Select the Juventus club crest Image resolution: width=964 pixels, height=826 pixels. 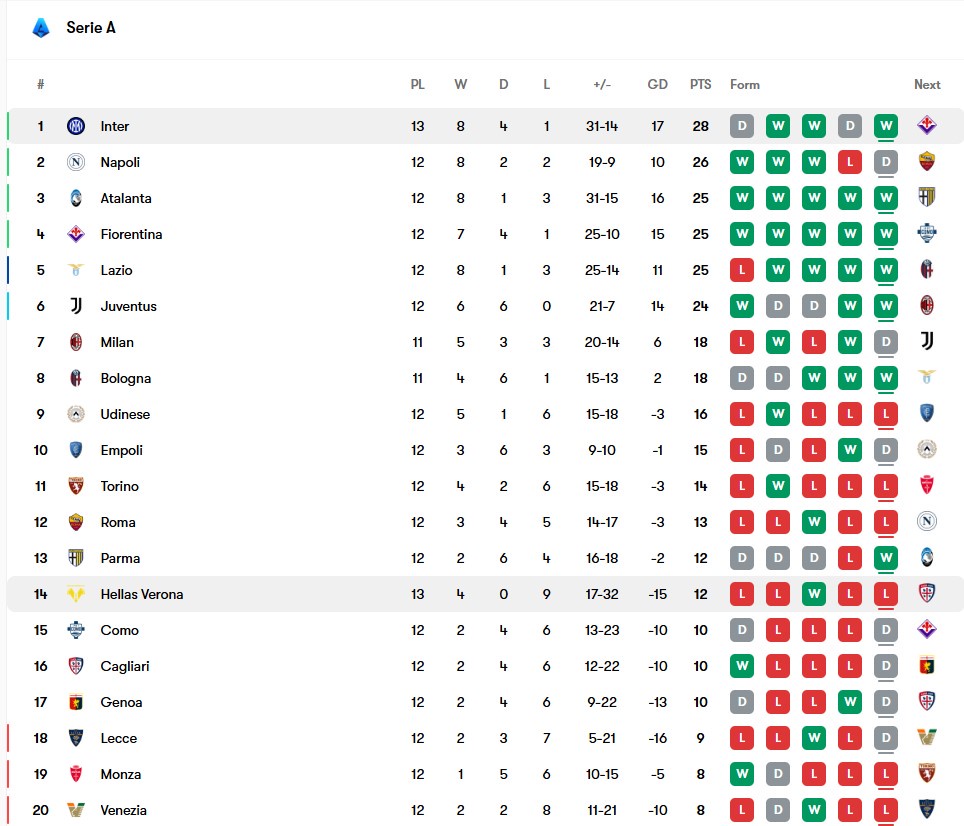pos(76,306)
